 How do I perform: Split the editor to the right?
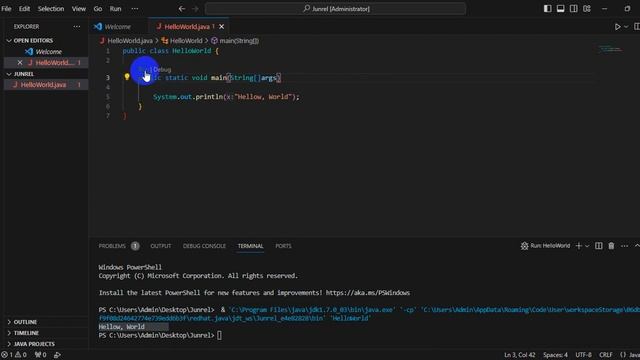(x=637, y=27)
